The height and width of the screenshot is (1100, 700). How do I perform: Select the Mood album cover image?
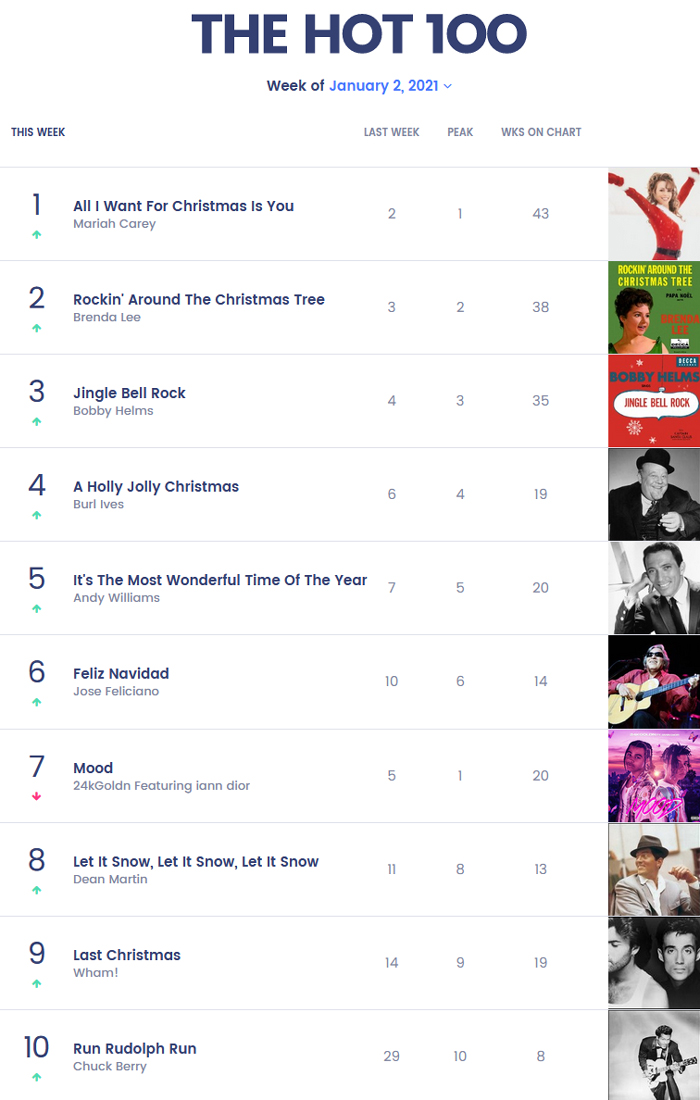(654, 776)
